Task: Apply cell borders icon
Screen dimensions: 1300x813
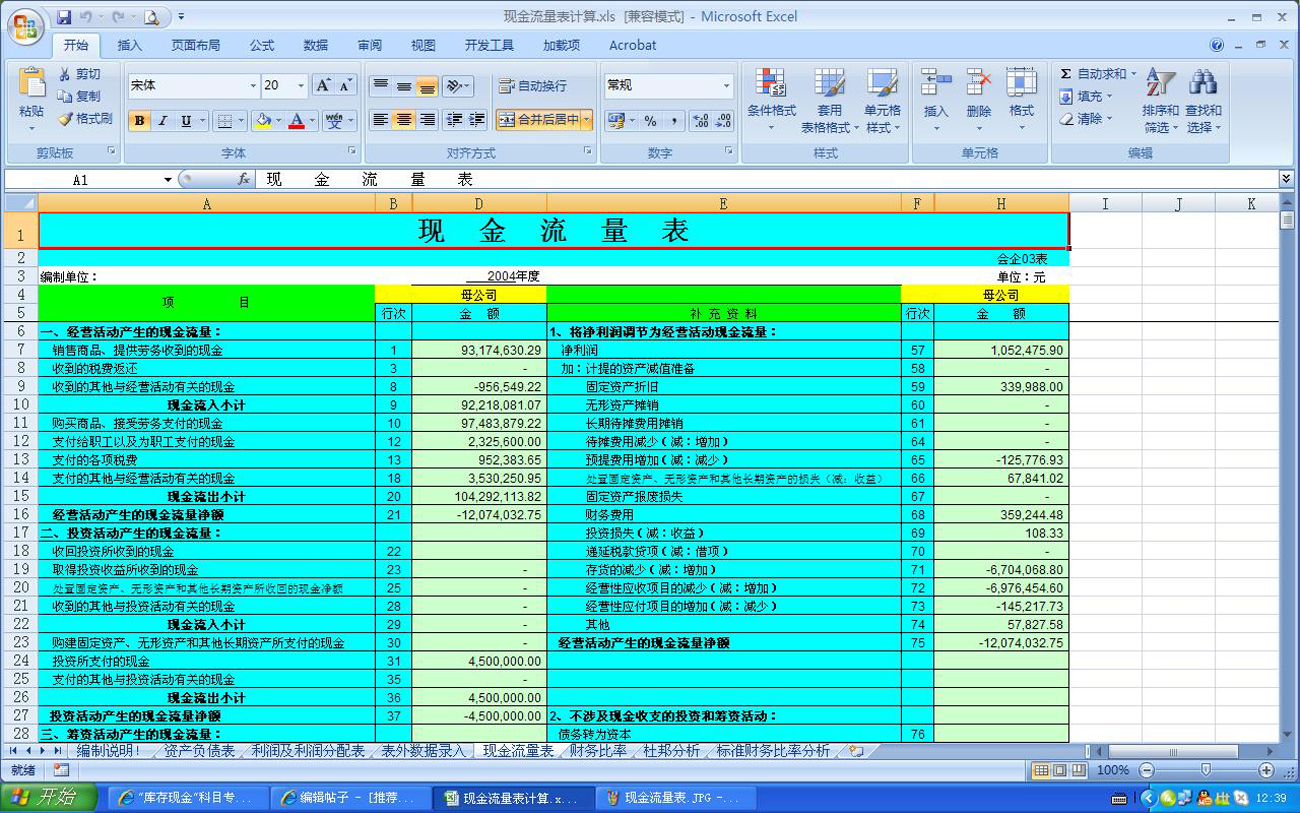Action: [225, 121]
